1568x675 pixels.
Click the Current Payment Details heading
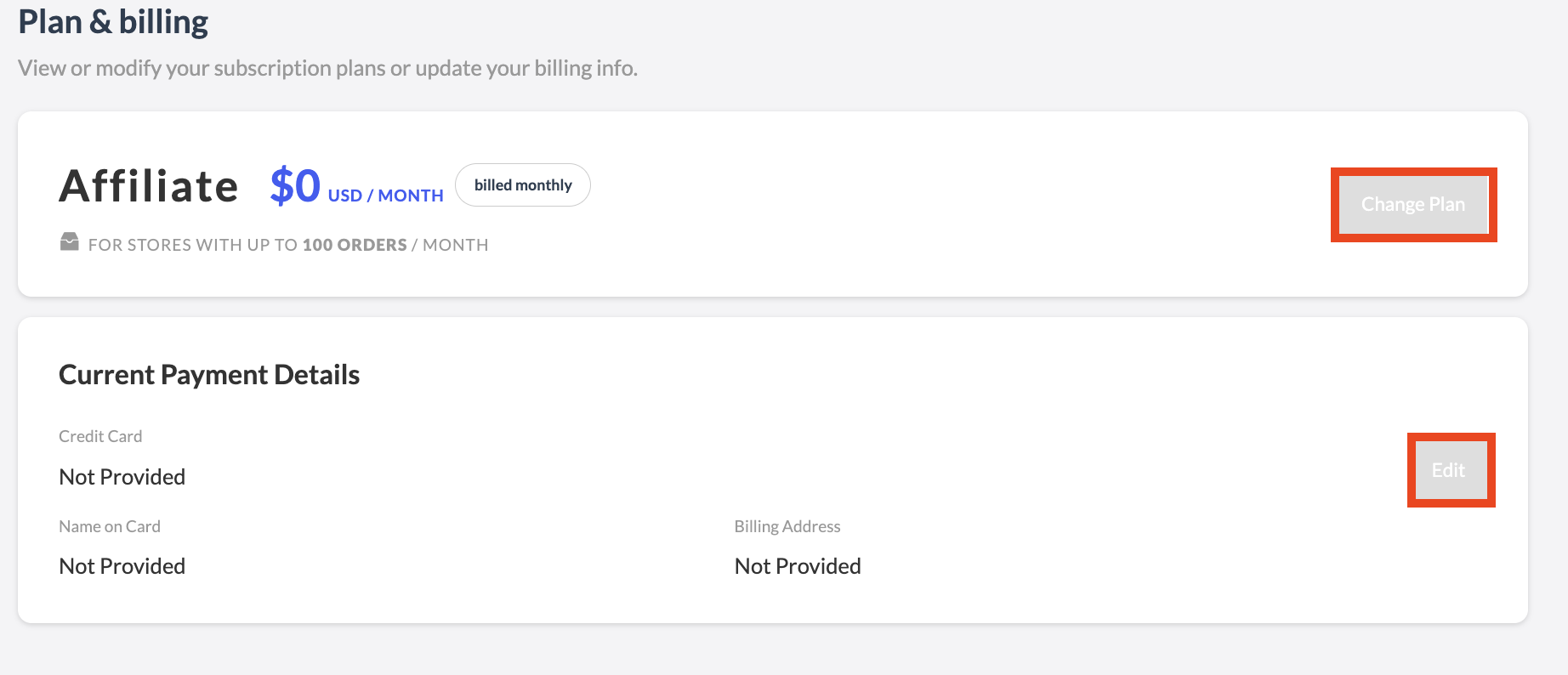coord(208,374)
